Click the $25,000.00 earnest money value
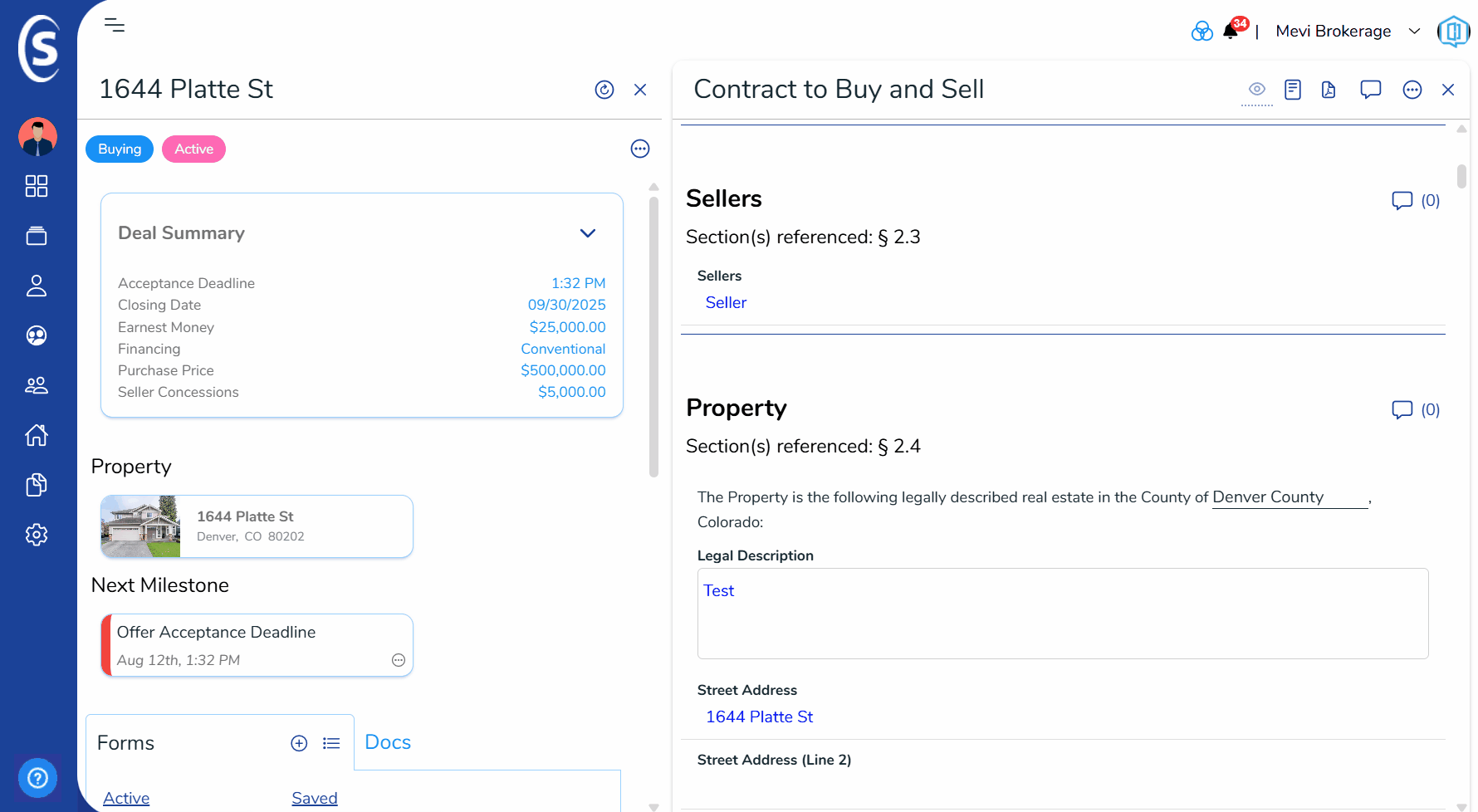The image size is (1478, 812). pyautogui.click(x=567, y=327)
